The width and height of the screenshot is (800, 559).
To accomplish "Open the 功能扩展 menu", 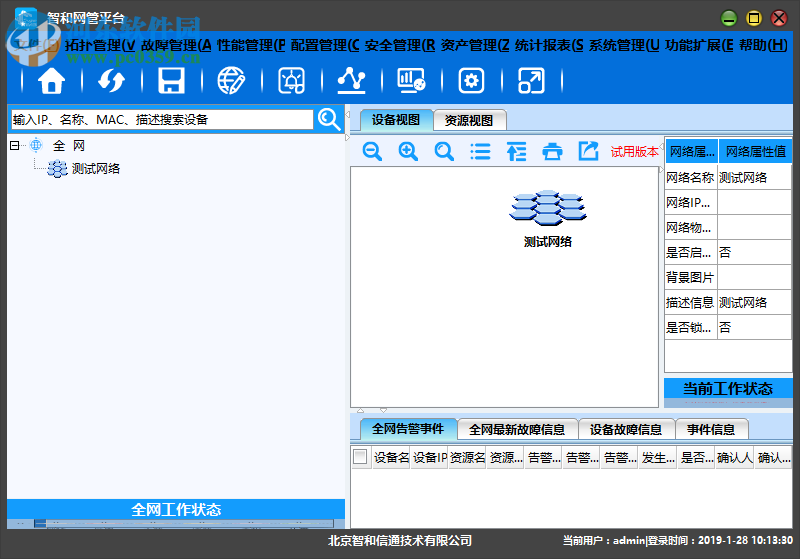I will click(x=699, y=45).
